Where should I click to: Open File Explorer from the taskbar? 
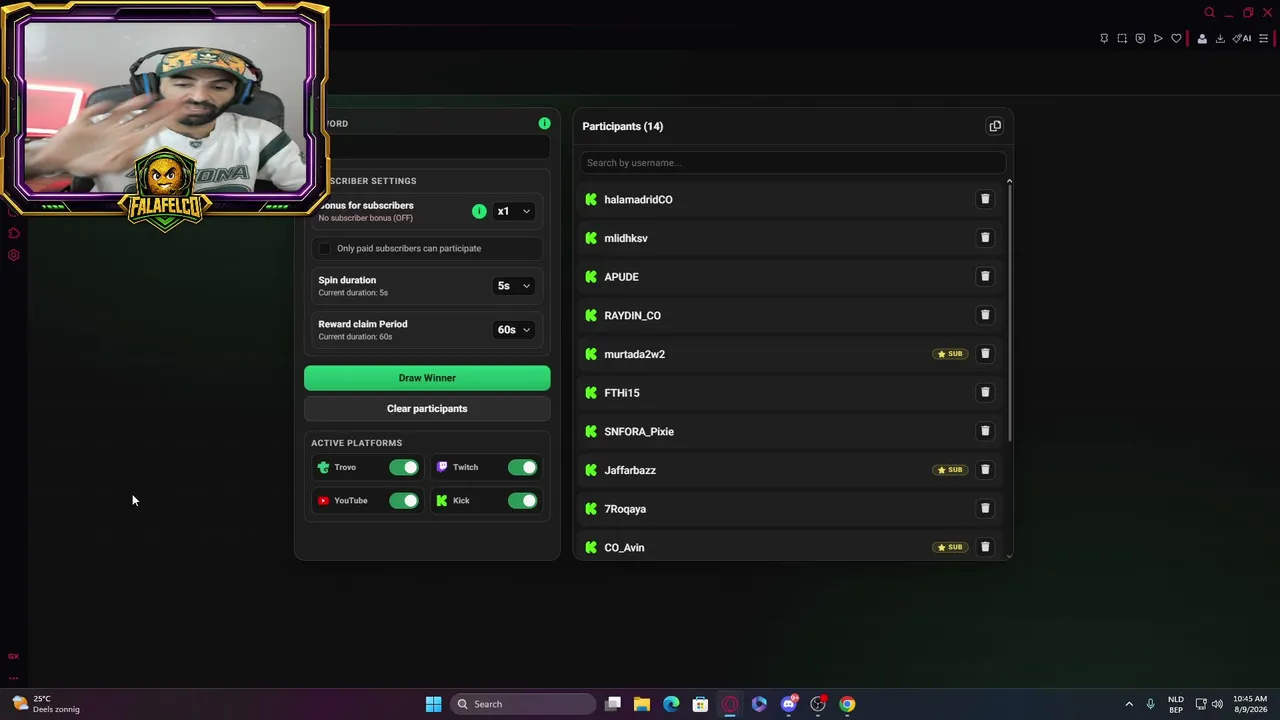[x=642, y=704]
